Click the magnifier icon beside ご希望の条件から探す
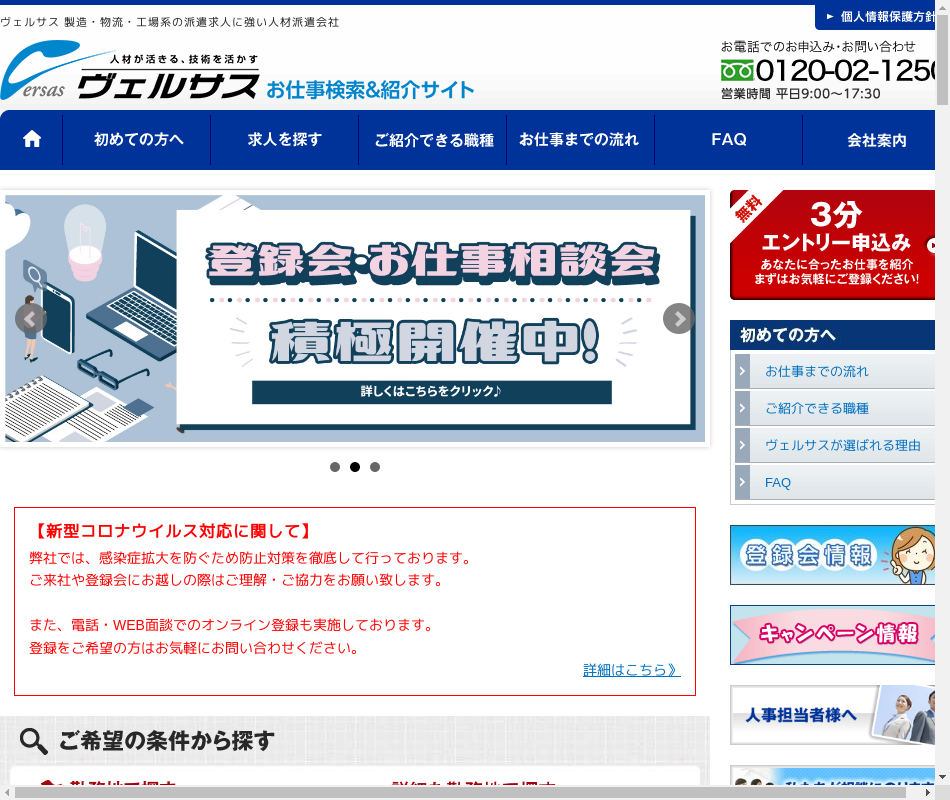 [x=34, y=741]
